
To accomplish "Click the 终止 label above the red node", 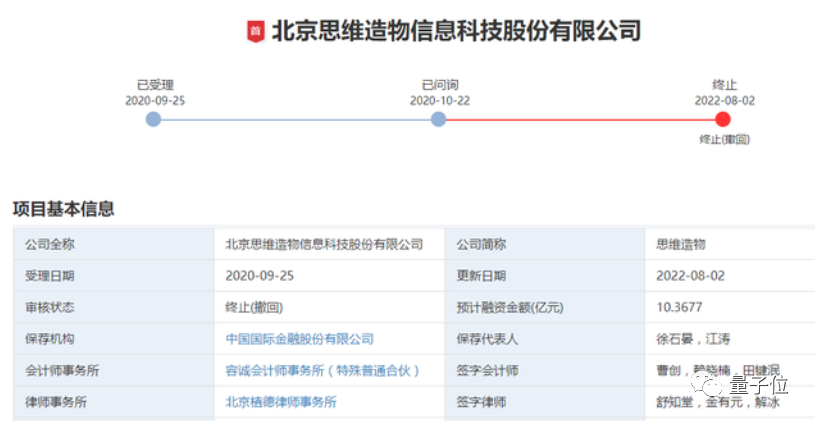I will coord(725,85).
